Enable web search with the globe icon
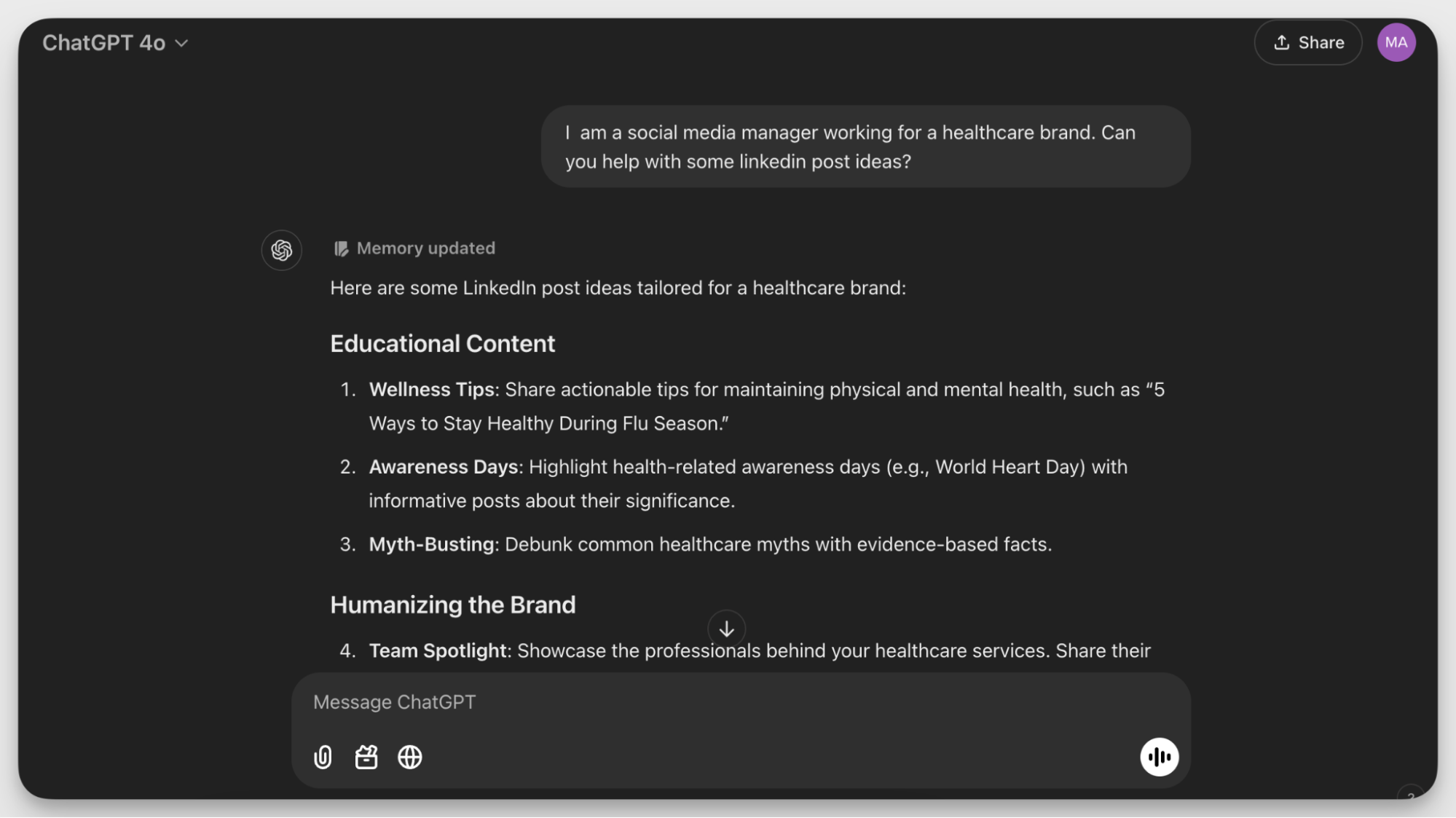1456x818 pixels. tap(410, 758)
